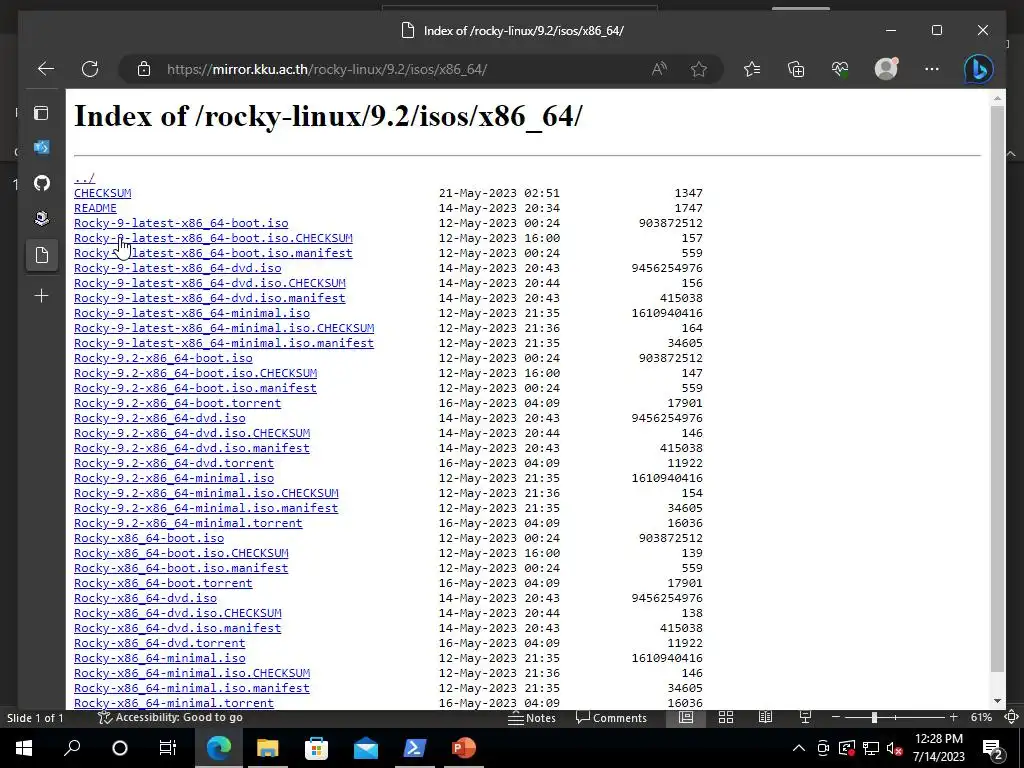Open notification center icon
This screenshot has width=1024, height=768.
[993, 748]
